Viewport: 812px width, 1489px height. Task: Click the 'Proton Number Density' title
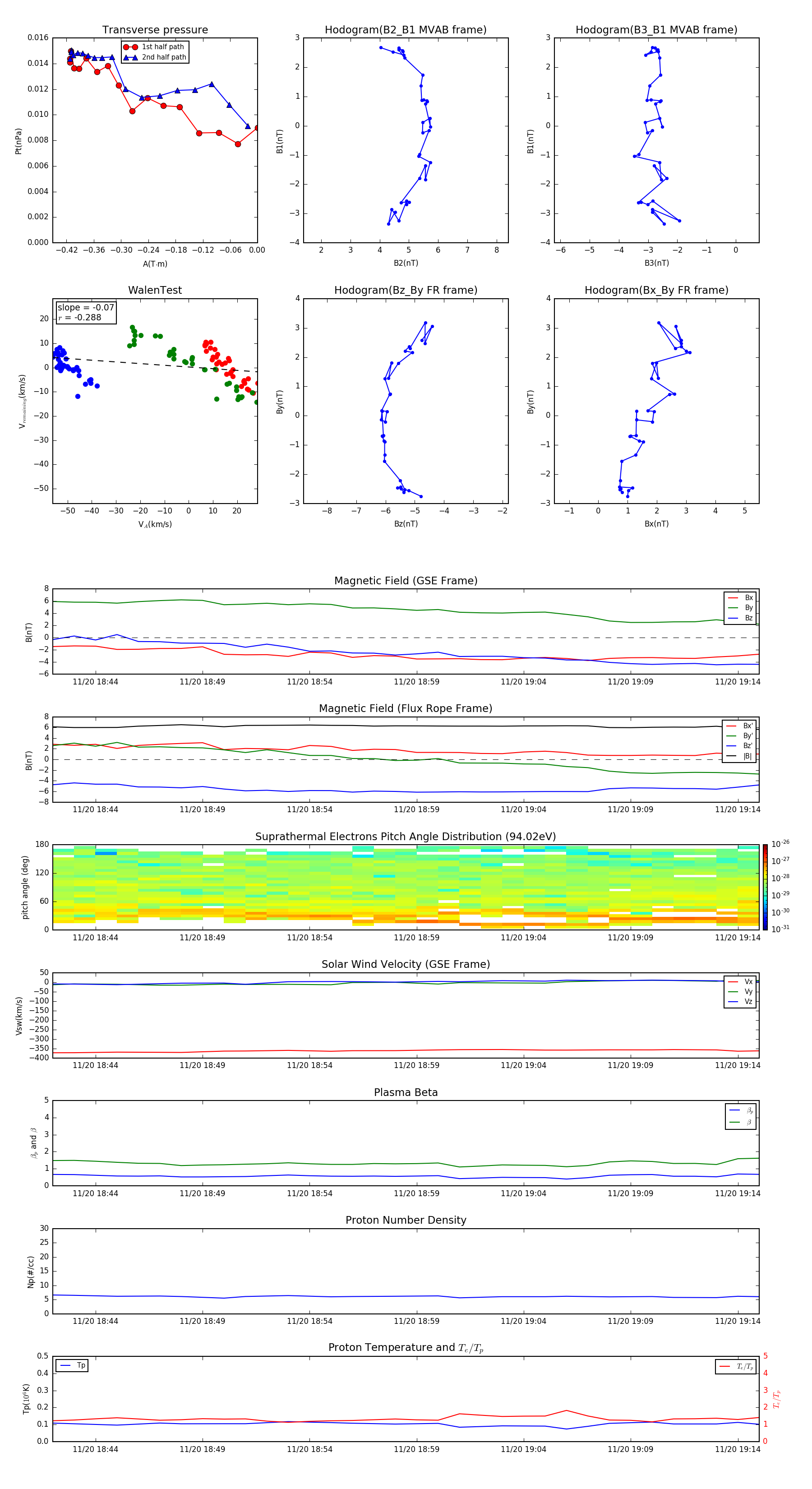coord(406,1220)
